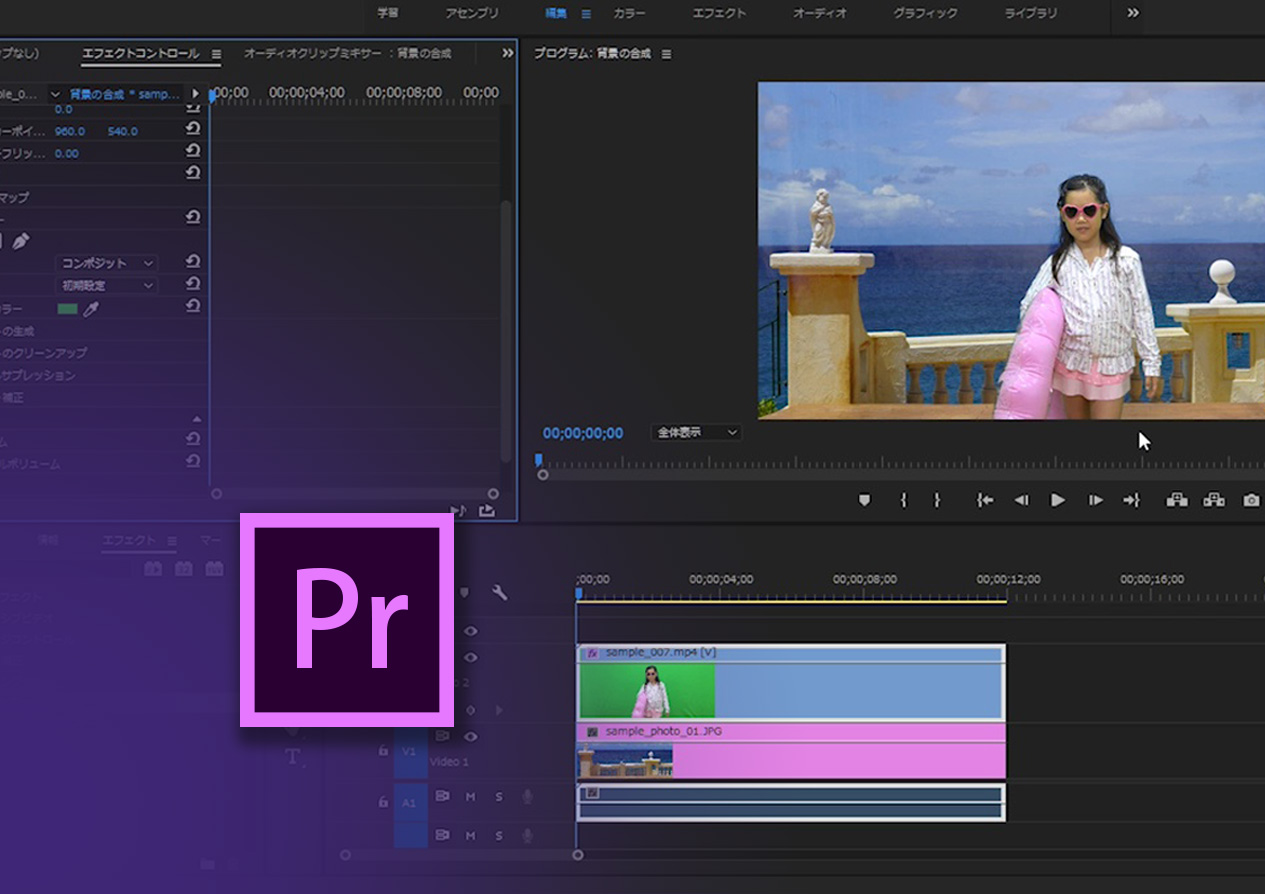Click the Play button in Program monitor
The width and height of the screenshot is (1265, 894).
point(1057,500)
